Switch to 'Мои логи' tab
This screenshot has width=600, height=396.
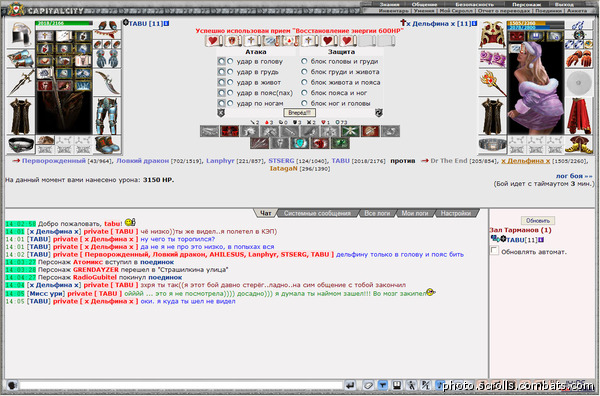pos(414,213)
